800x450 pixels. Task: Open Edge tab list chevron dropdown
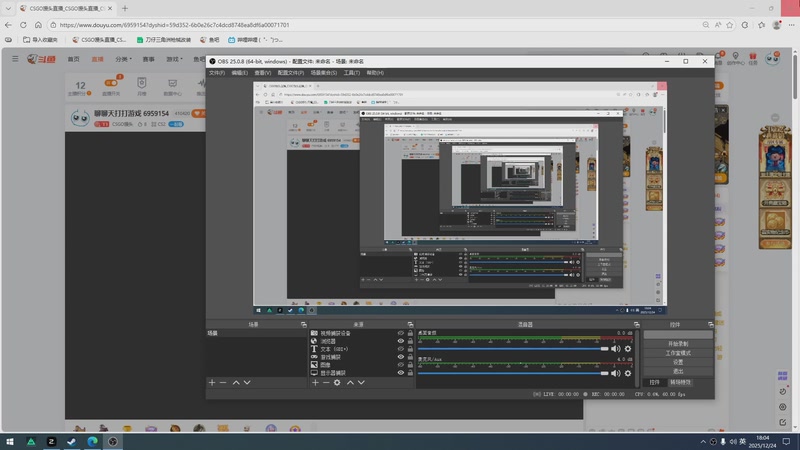(8, 8)
